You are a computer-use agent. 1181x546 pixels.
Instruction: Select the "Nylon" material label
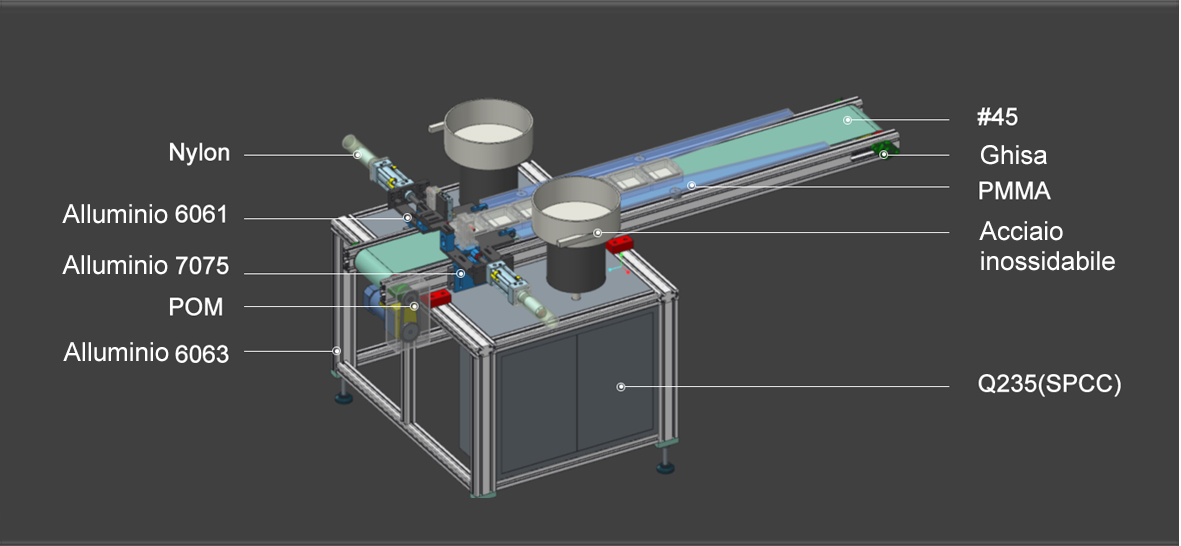(199, 153)
